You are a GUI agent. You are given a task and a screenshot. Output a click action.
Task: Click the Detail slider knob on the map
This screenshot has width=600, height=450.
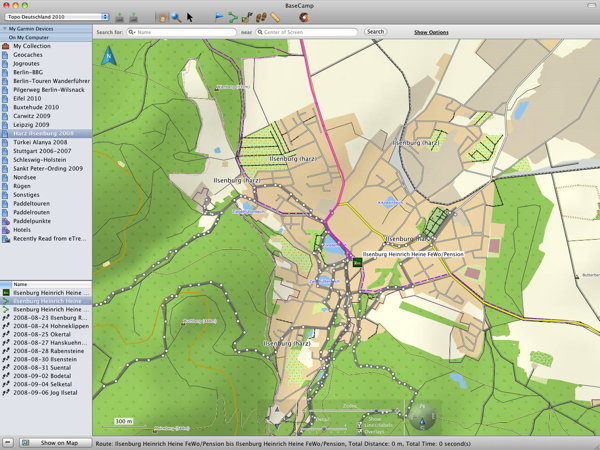pos(324,429)
